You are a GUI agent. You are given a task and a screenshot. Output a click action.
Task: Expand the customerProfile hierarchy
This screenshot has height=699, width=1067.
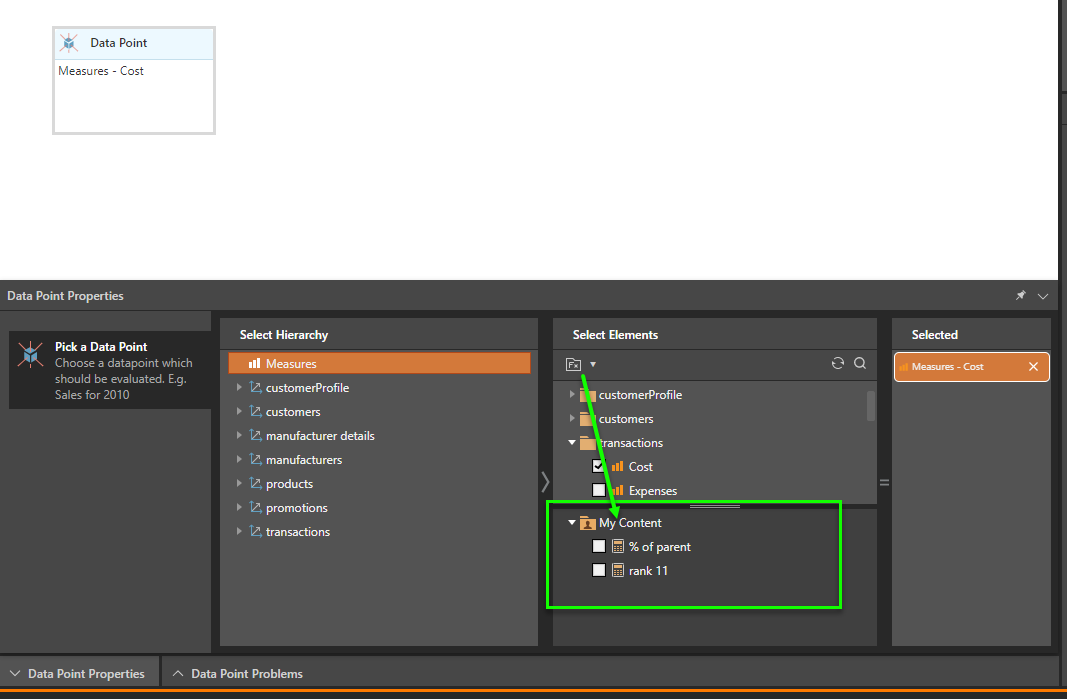coord(239,388)
